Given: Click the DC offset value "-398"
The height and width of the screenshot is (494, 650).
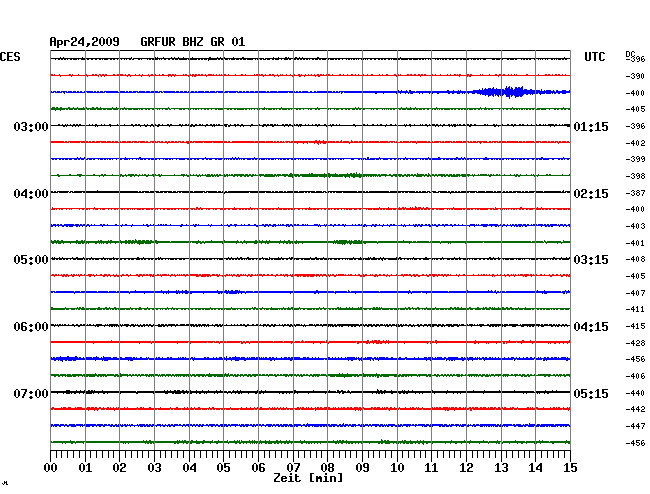Looking at the screenshot, I should point(635,176).
